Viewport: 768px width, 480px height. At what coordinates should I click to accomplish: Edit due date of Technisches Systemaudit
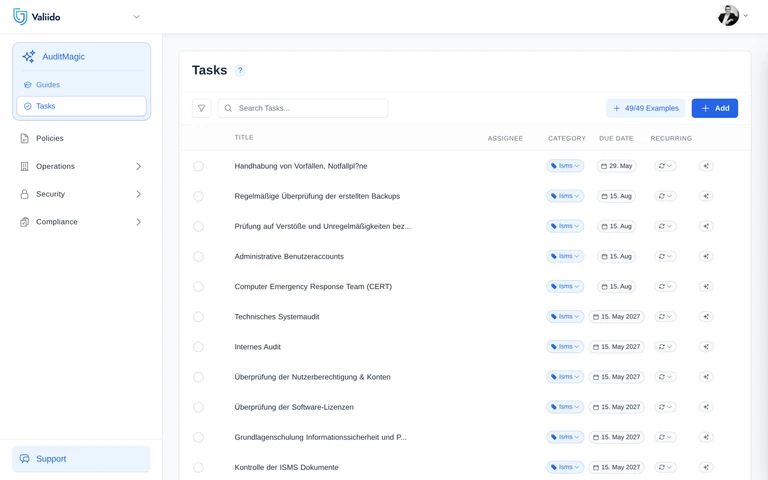coord(616,317)
